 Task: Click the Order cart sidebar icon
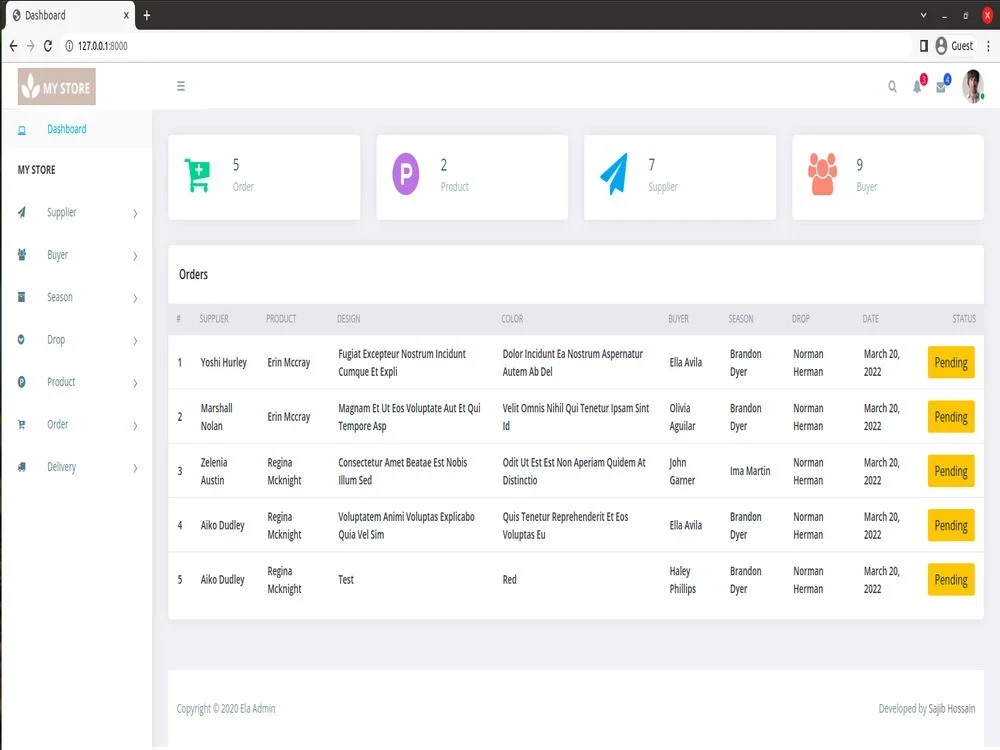(22, 424)
